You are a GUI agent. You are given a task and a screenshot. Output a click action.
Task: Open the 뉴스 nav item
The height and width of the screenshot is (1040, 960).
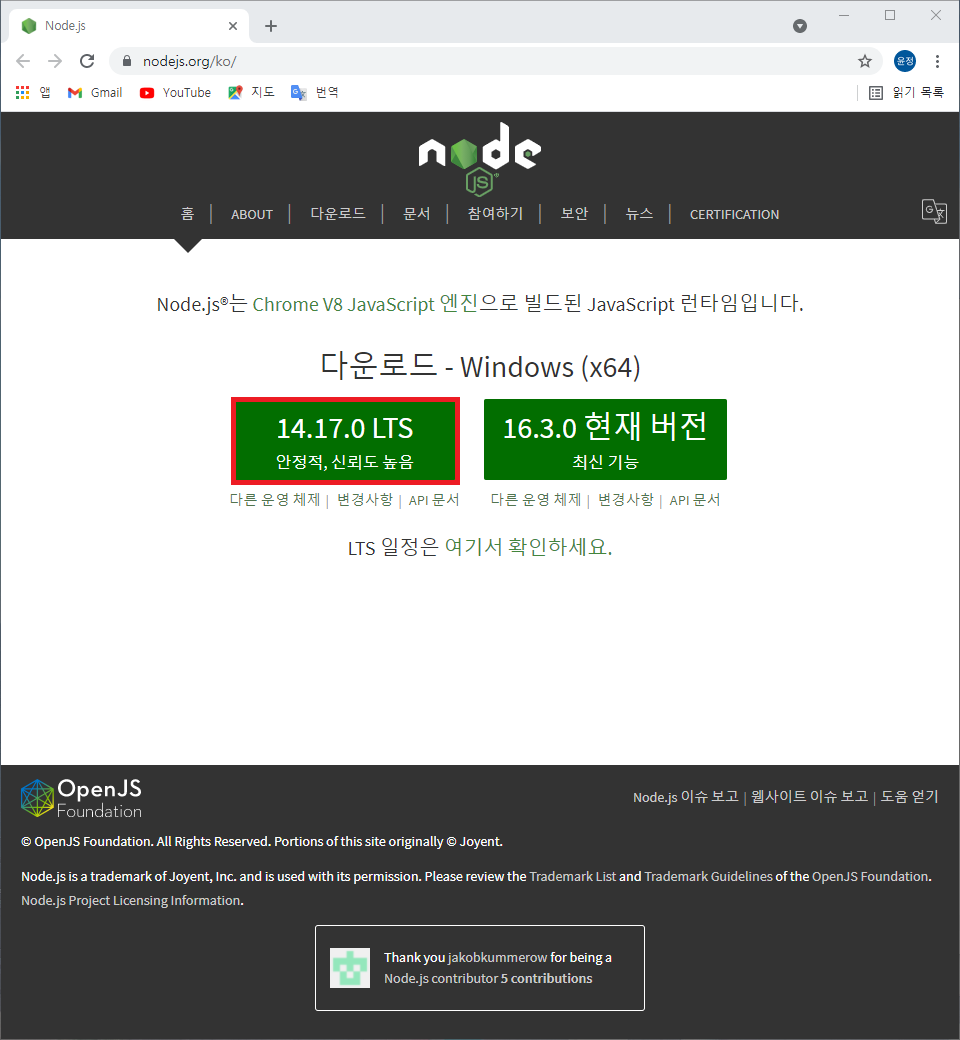639,214
